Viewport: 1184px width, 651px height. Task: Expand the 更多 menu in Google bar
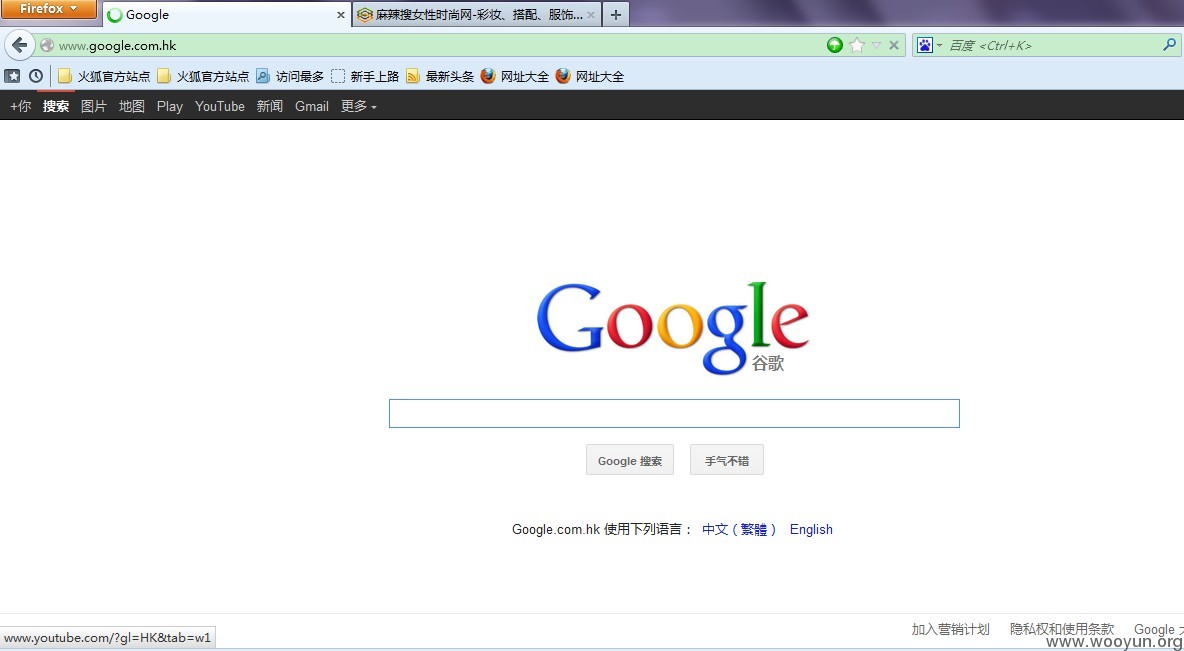click(x=359, y=106)
